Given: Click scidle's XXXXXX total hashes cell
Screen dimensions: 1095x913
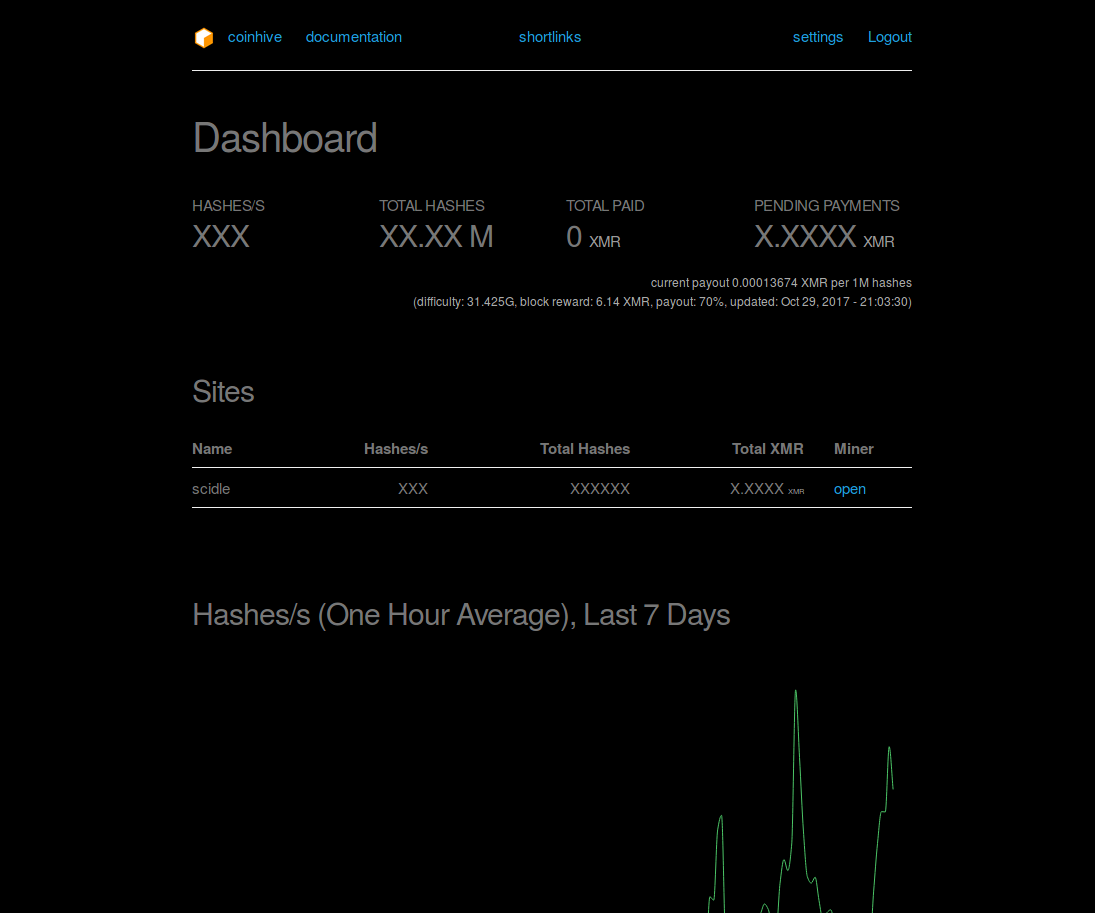Looking at the screenshot, I should (600, 489).
